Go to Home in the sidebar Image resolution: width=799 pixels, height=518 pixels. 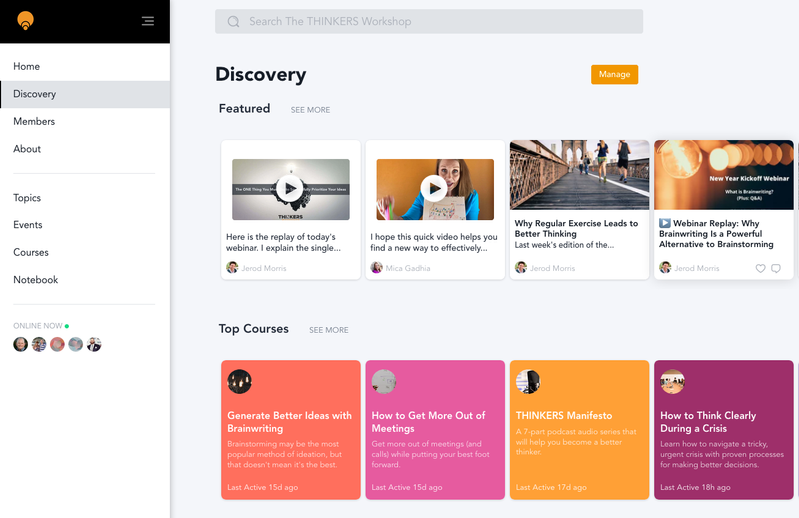pyautogui.click(x=85, y=66)
